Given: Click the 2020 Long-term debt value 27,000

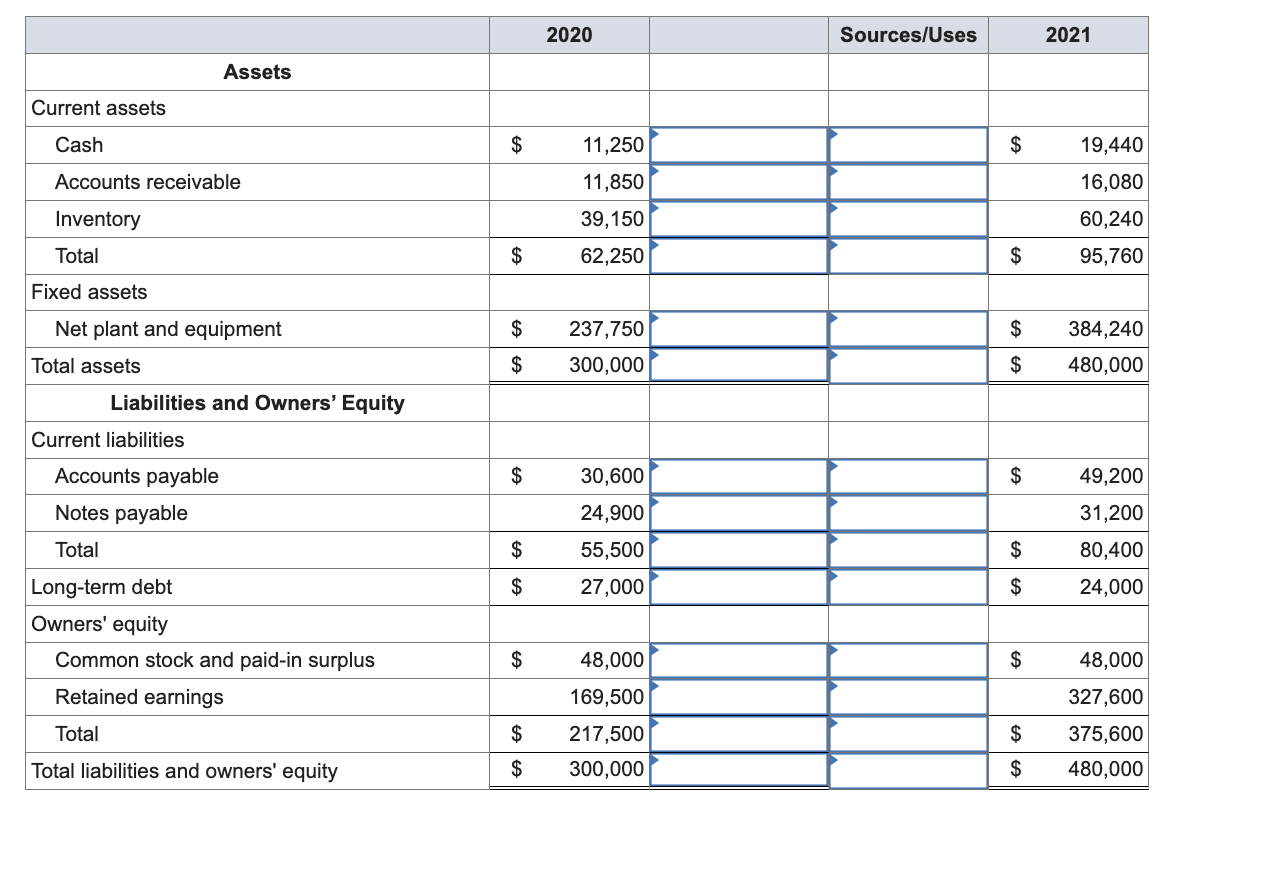Looking at the screenshot, I should [613, 587].
